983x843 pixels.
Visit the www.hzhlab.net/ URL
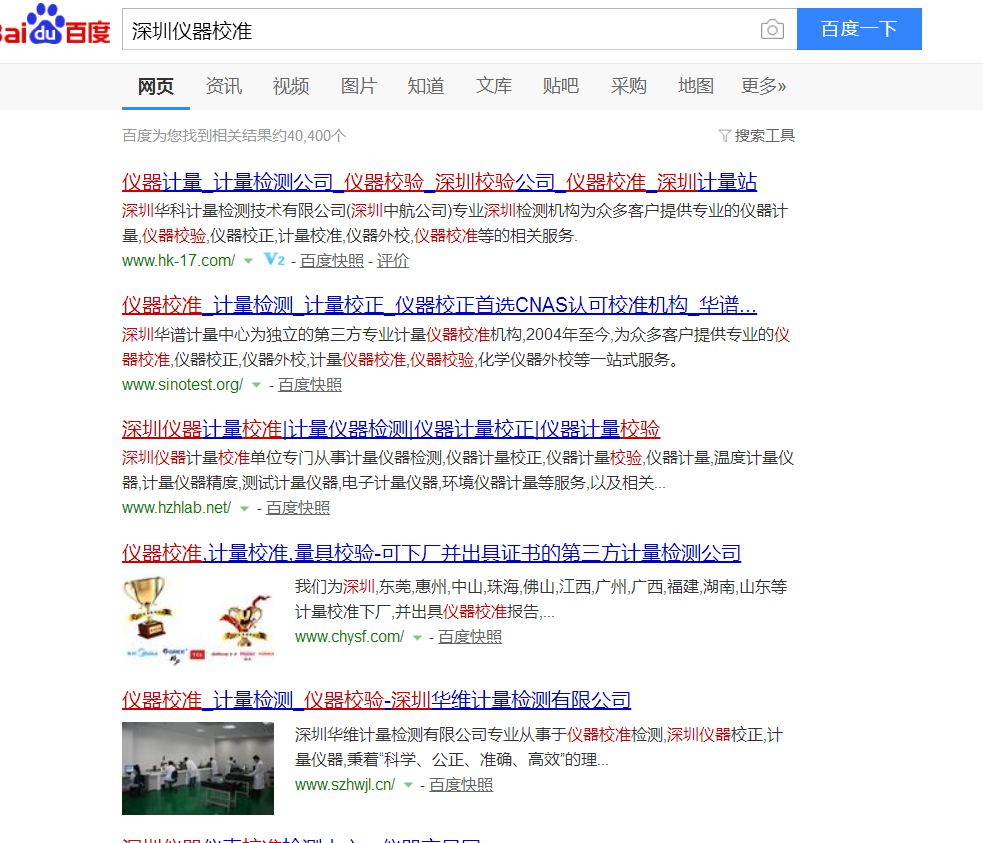(177, 508)
